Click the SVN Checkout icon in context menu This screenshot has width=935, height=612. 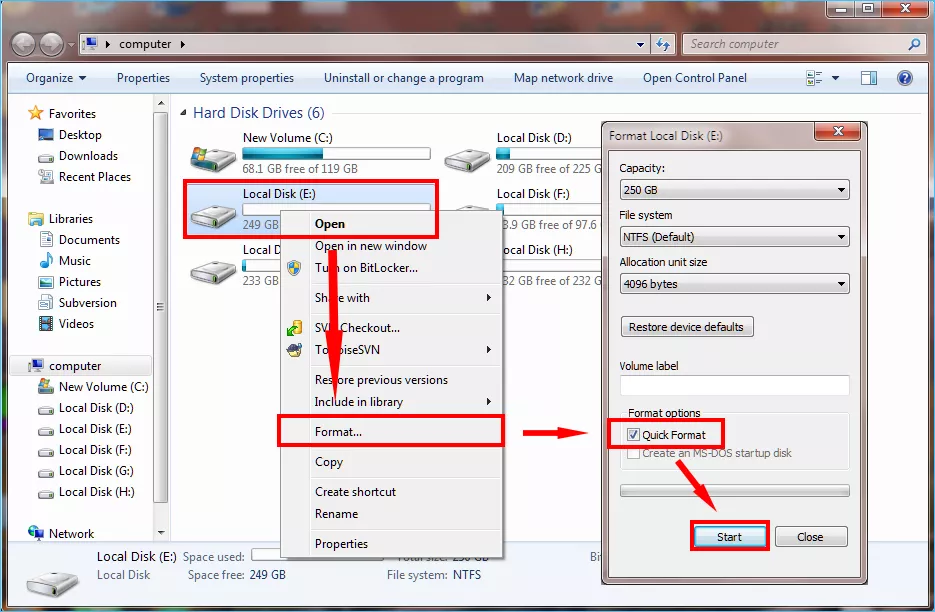click(294, 328)
